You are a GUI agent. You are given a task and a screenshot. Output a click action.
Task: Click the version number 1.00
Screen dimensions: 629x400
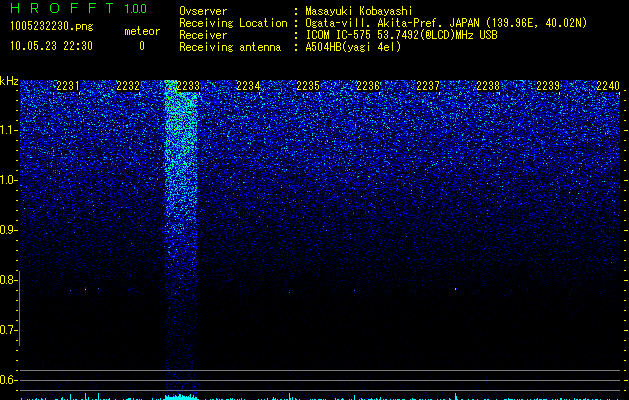tap(135, 8)
